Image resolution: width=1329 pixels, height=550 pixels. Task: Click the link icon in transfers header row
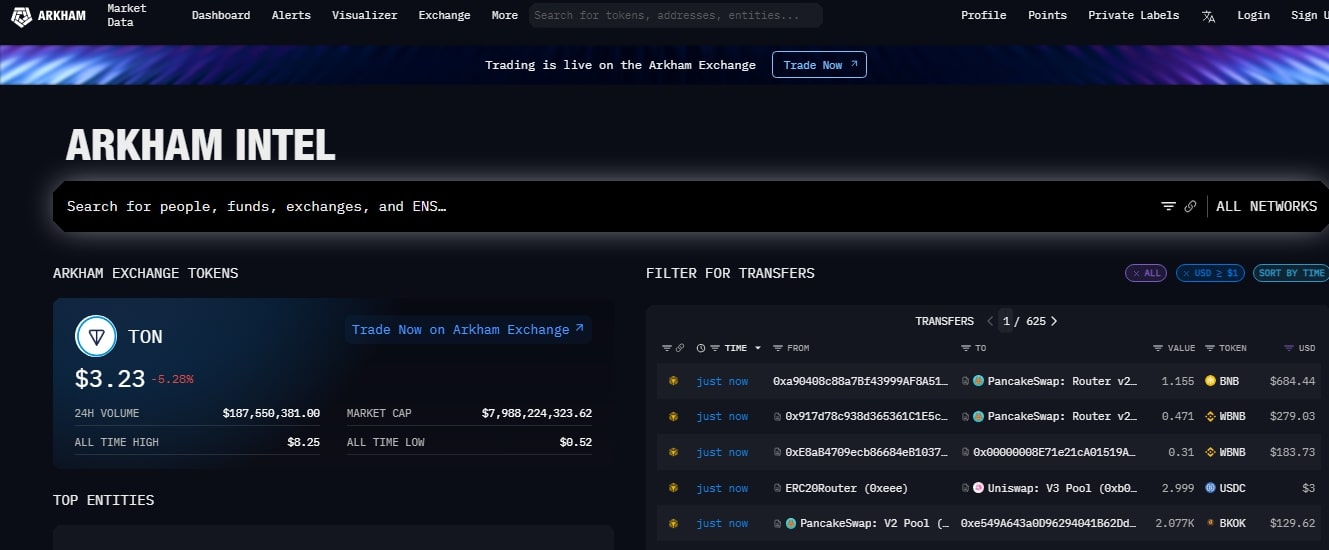(680, 348)
